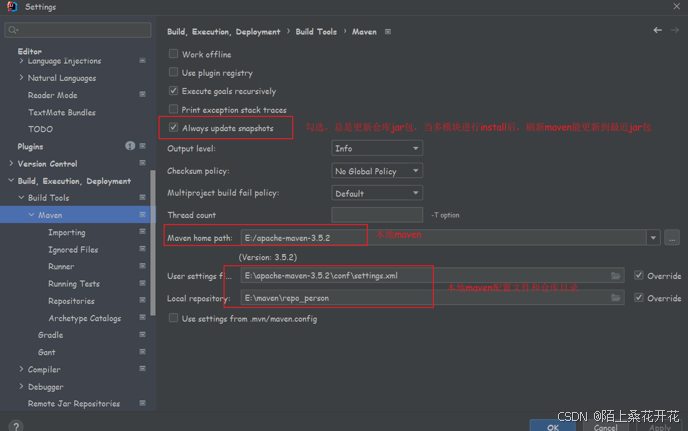Click project icon beside Gradle
This screenshot has width=688, height=431.
pos(143,334)
